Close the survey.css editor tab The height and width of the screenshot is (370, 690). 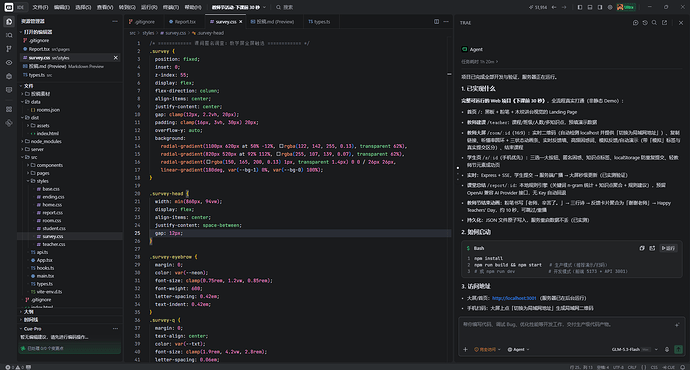(x=241, y=22)
